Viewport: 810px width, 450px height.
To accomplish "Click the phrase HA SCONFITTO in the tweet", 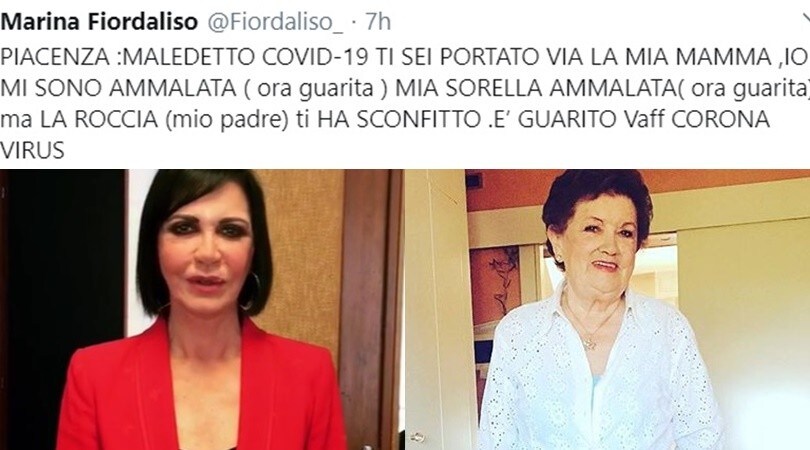I will (x=400, y=119).
